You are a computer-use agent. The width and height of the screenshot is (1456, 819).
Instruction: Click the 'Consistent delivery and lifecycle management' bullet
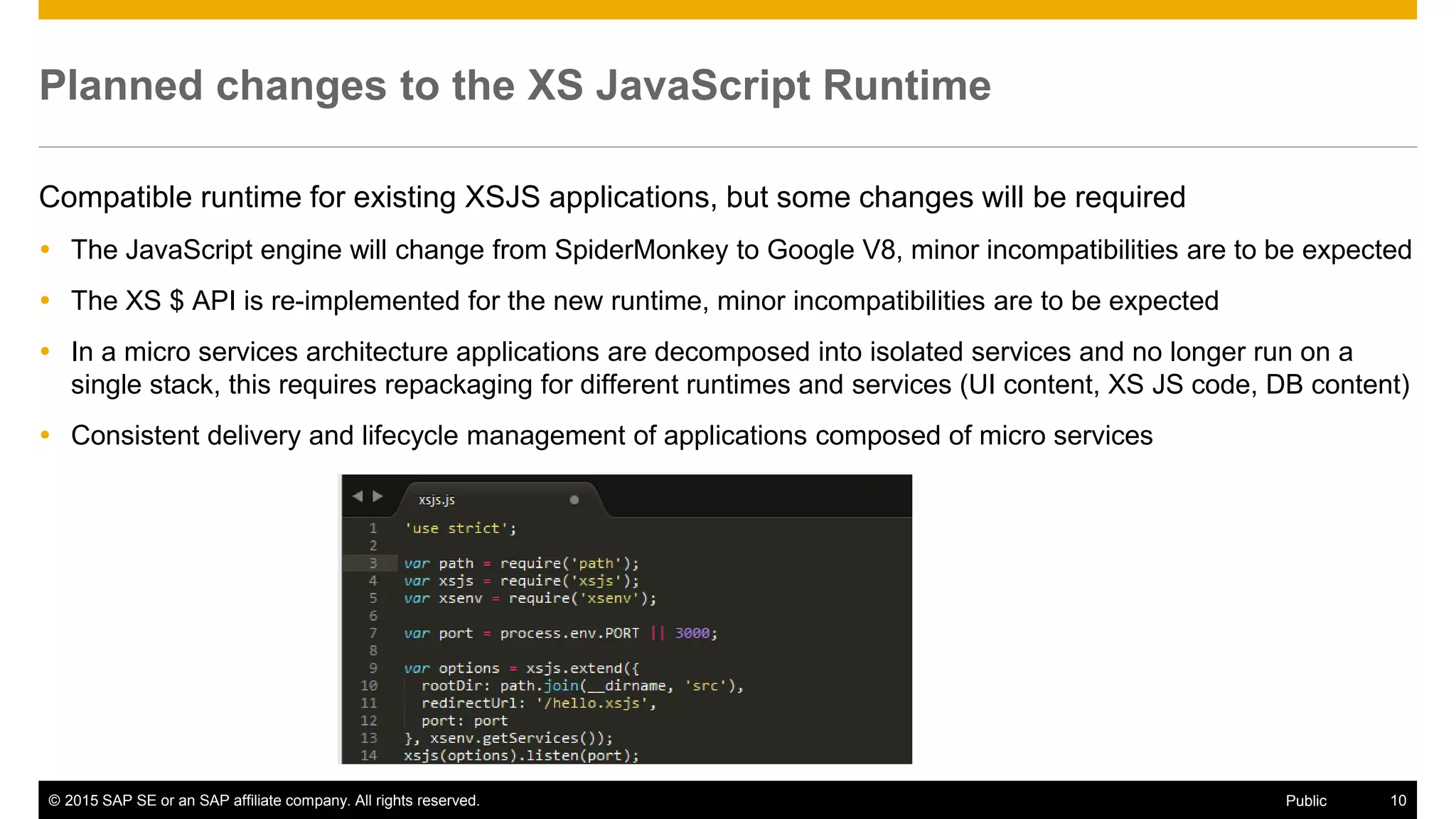tap(611, 436)
